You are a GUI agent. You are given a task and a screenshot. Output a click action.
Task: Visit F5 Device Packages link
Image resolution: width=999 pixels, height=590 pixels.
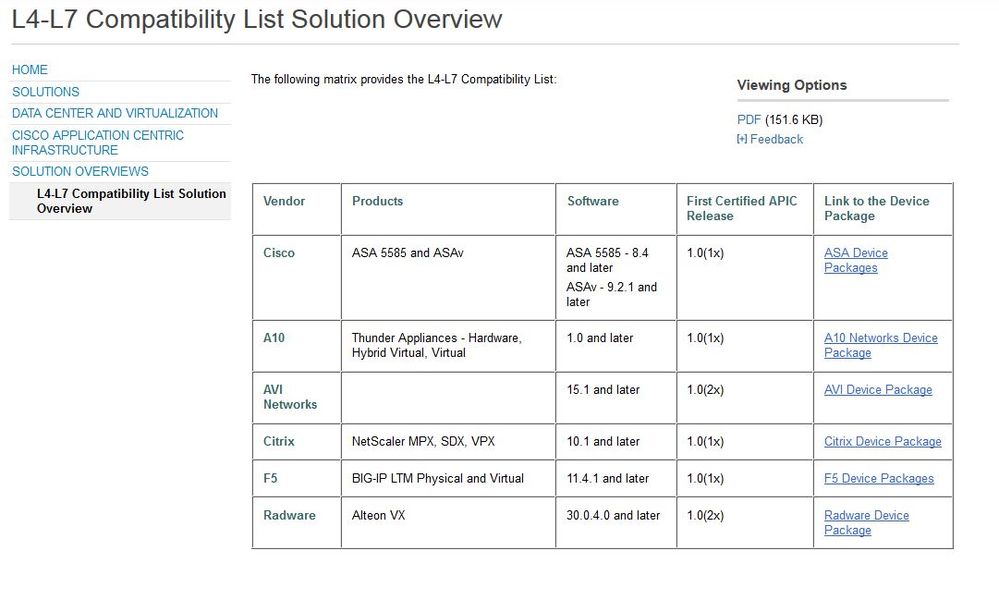[879, 478]
